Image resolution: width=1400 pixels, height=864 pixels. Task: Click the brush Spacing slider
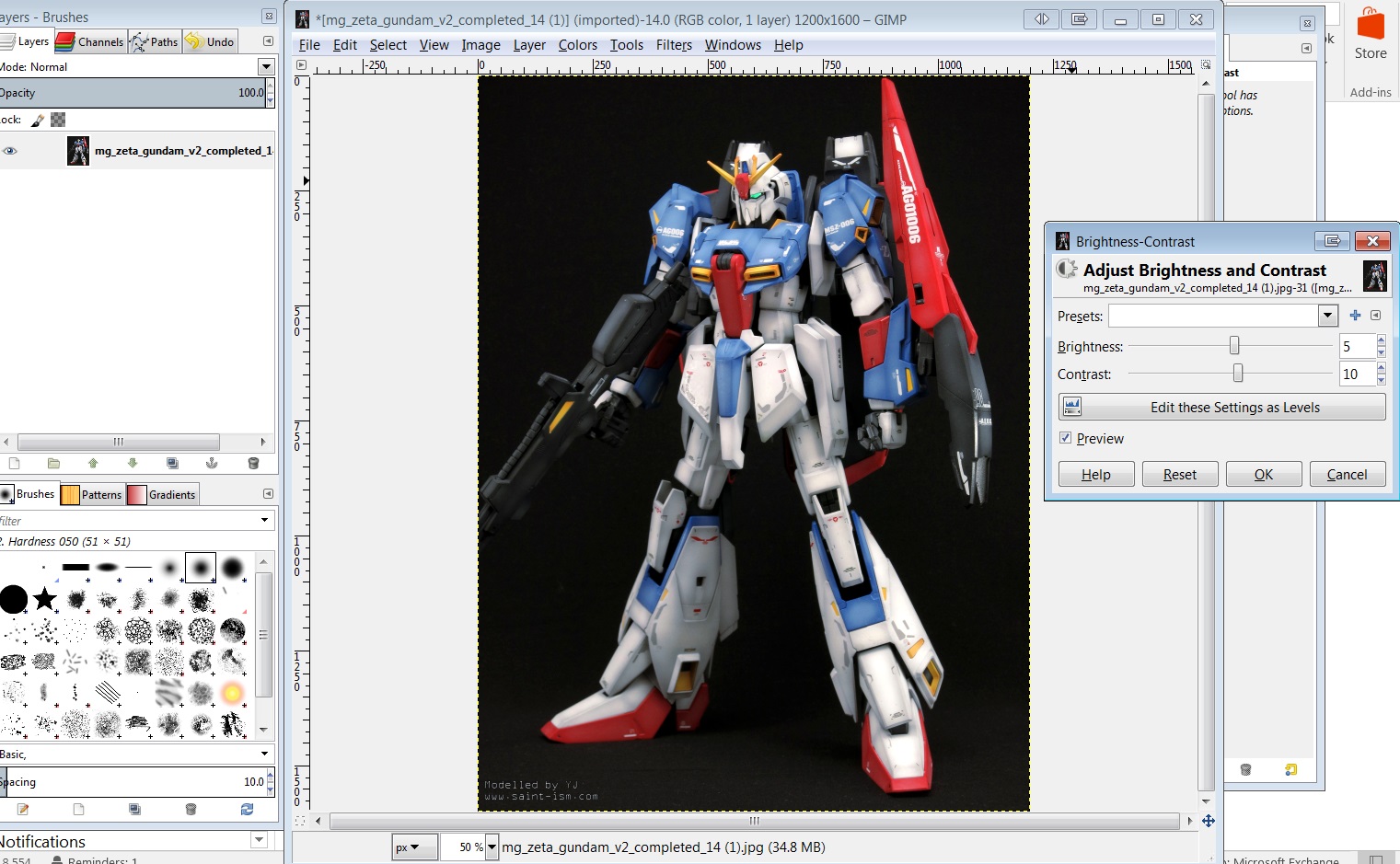point(132,781)
